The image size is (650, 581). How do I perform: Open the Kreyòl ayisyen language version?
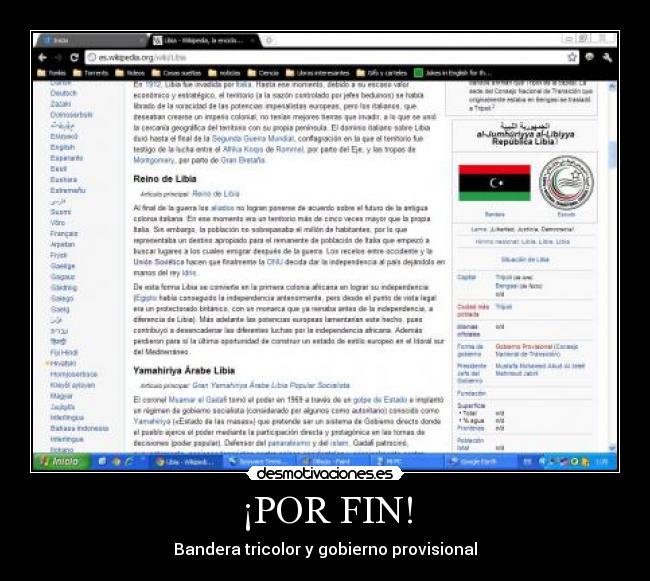[73, 385]
